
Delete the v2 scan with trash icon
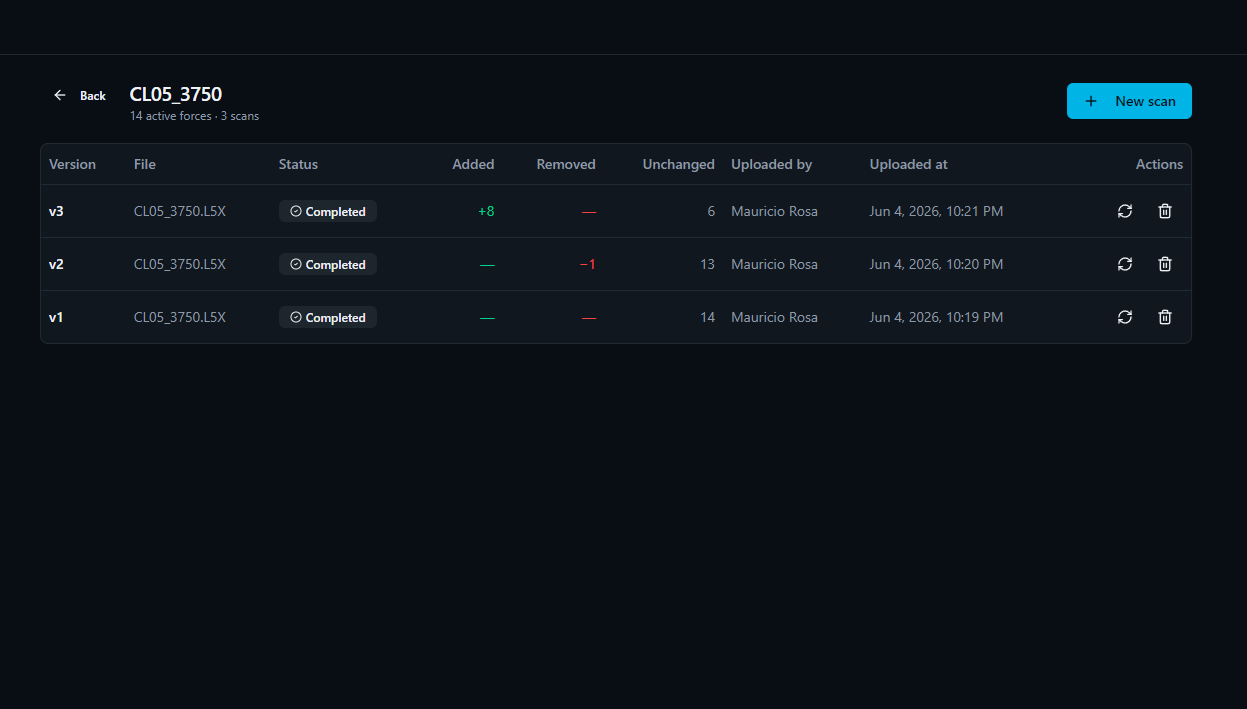point(1165,264)
